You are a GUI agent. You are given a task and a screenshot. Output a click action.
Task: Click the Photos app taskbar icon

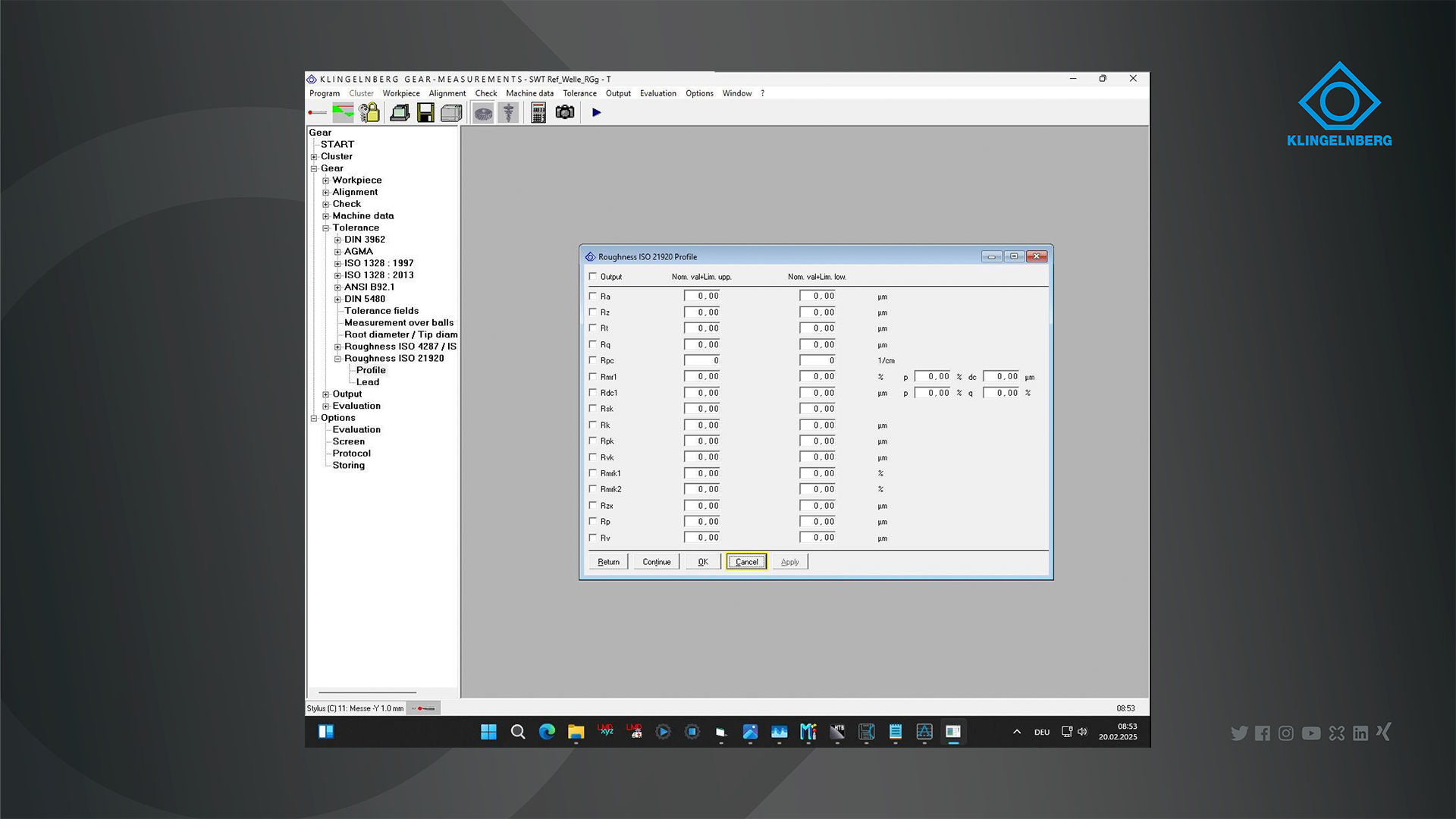[x=750, y=732]
